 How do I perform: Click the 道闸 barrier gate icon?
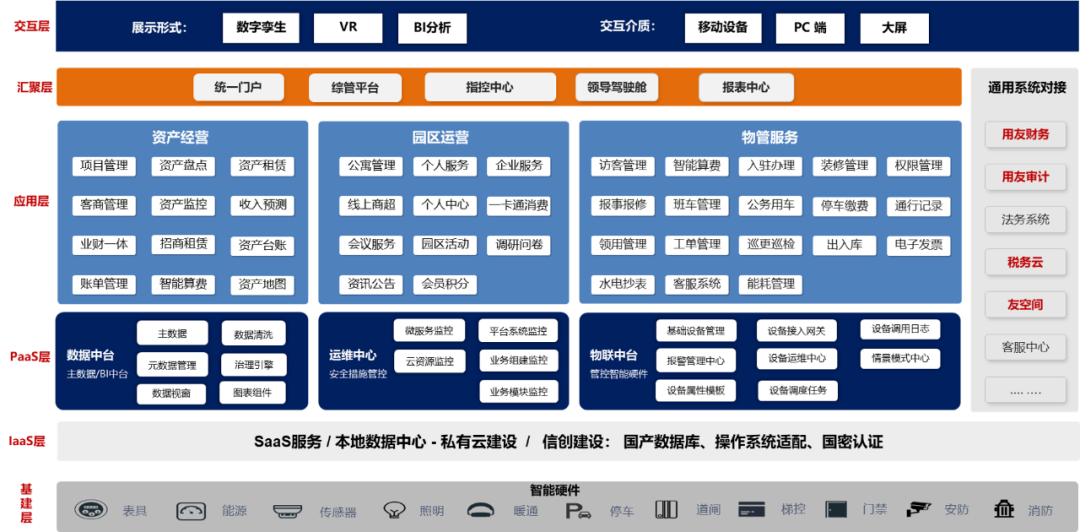tap(666, 509)
